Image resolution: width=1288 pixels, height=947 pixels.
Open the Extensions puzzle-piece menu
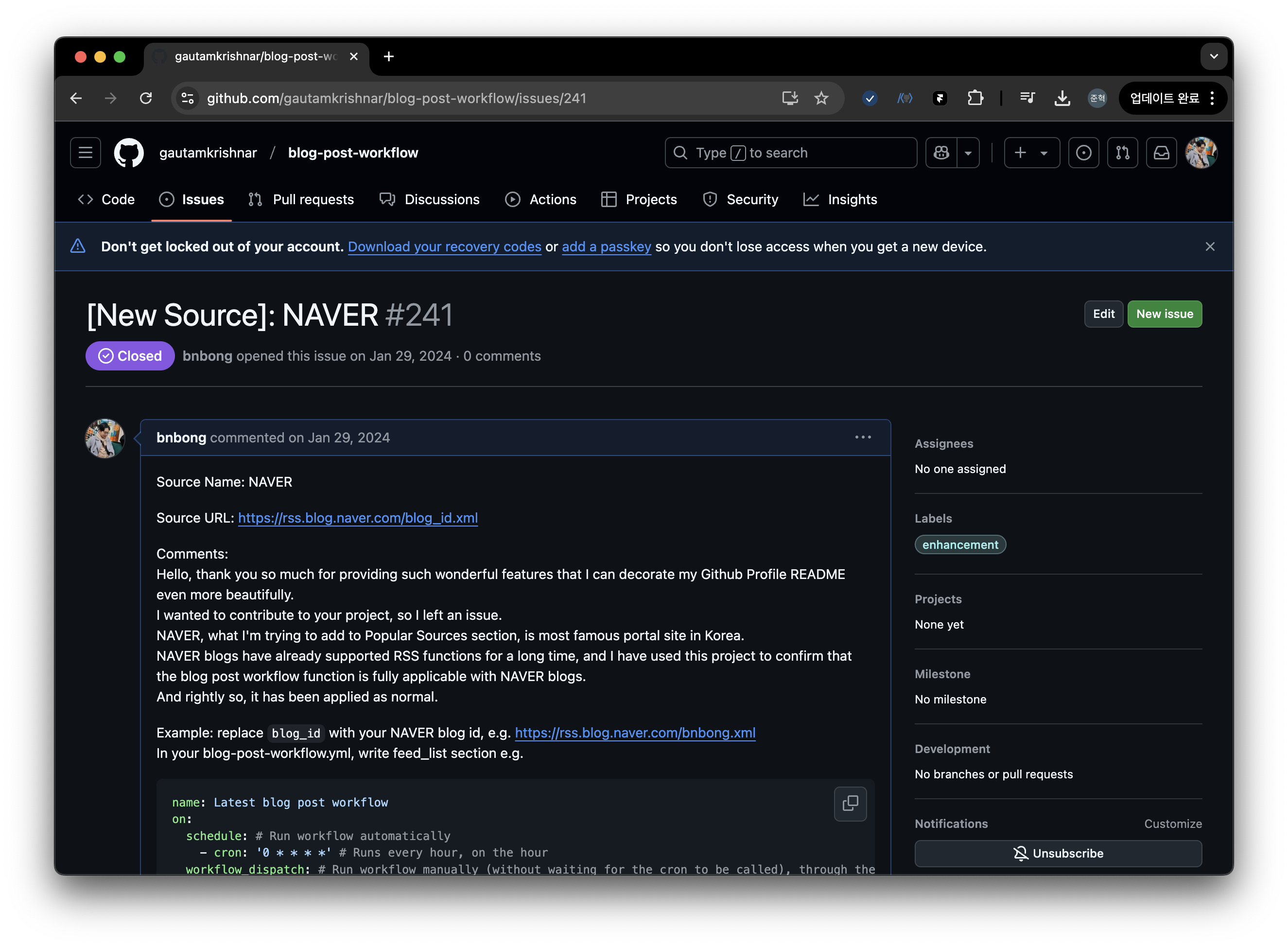[975, 98]
